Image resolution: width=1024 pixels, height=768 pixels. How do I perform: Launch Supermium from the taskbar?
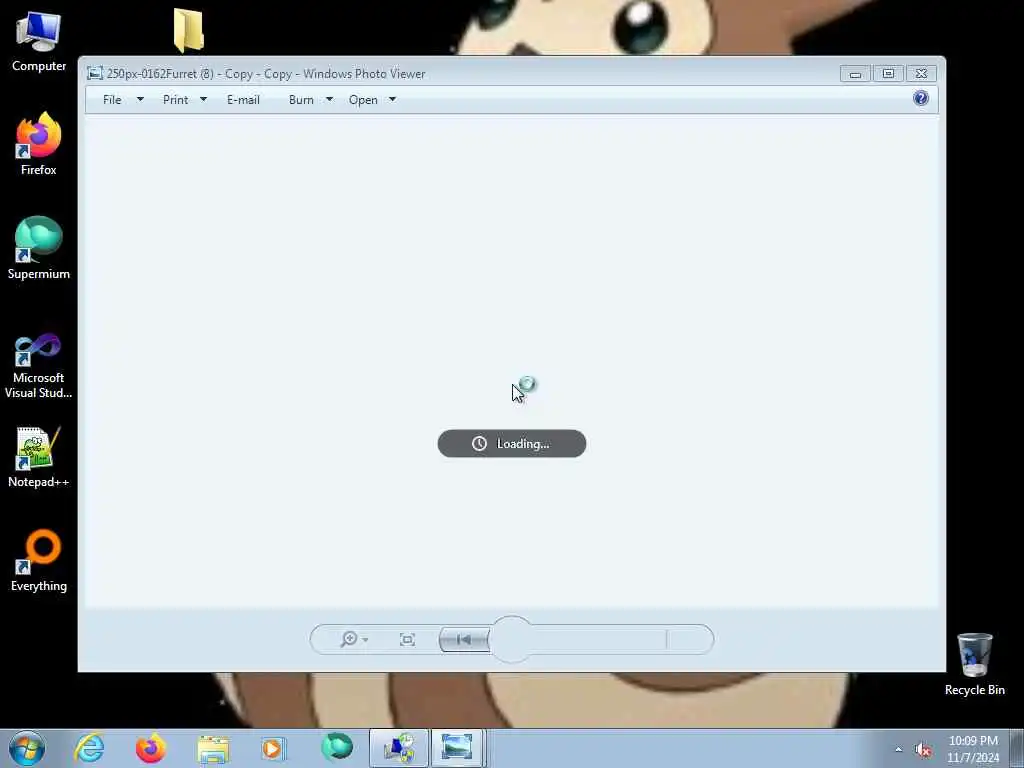tap(336, 748)
